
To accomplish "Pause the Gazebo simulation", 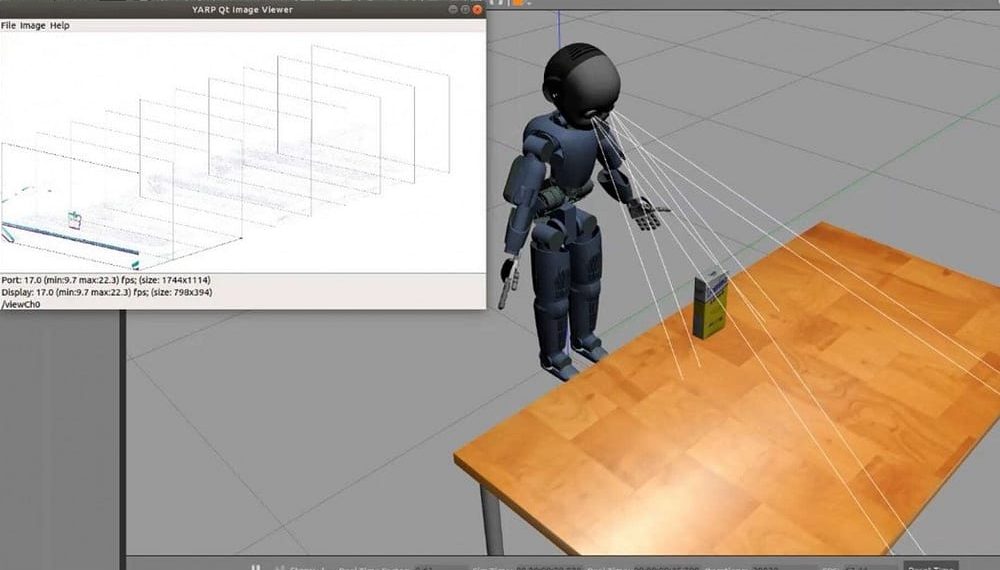I will click(256, 566).
